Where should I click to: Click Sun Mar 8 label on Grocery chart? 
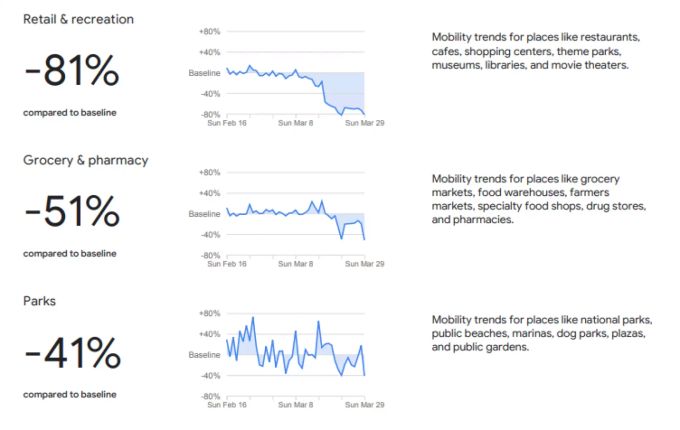coord(295,264)
